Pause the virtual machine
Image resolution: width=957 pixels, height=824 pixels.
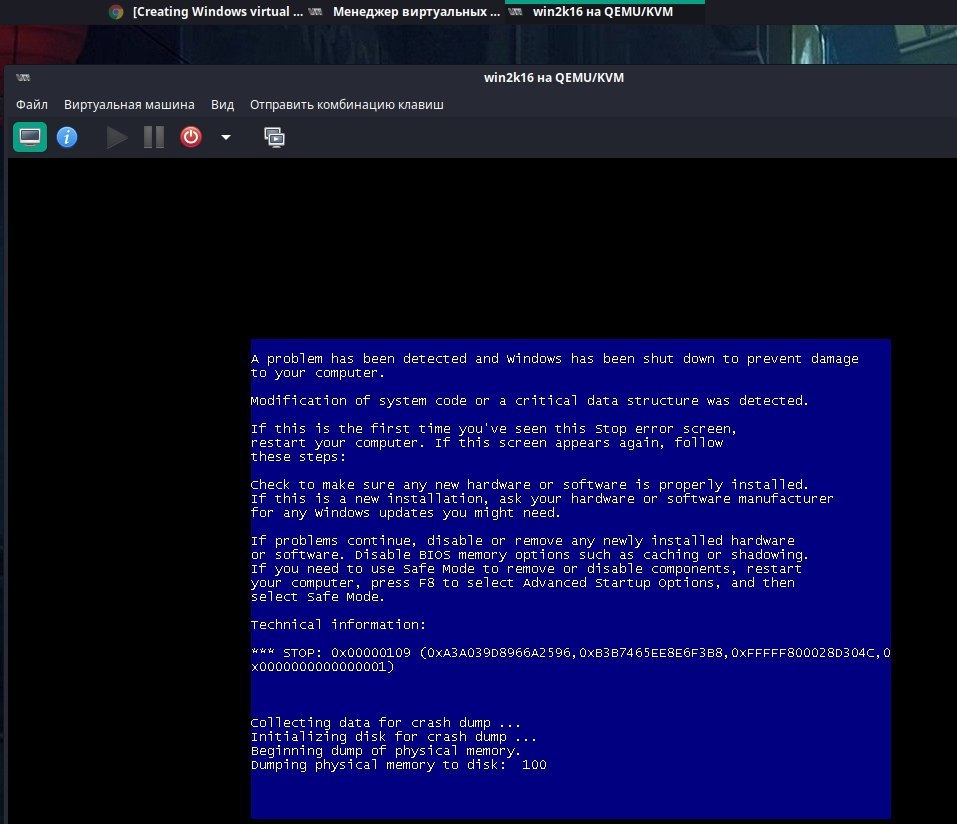click(154, 137)
